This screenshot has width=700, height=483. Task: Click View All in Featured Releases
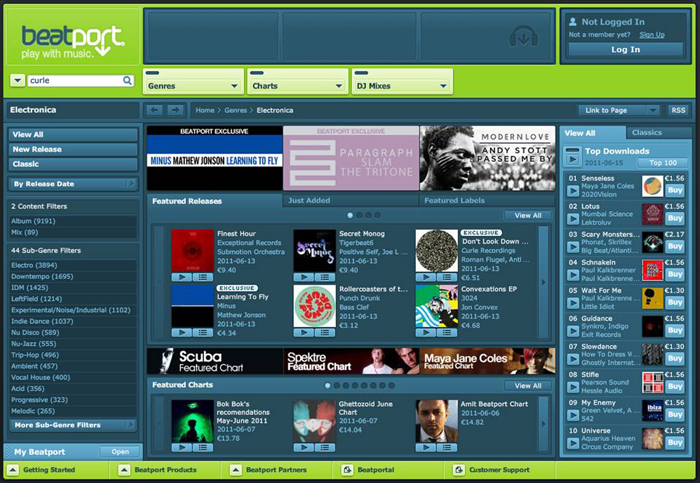coord(528,216)
